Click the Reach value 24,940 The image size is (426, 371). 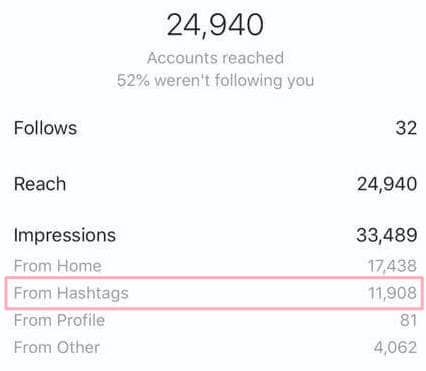387,184
